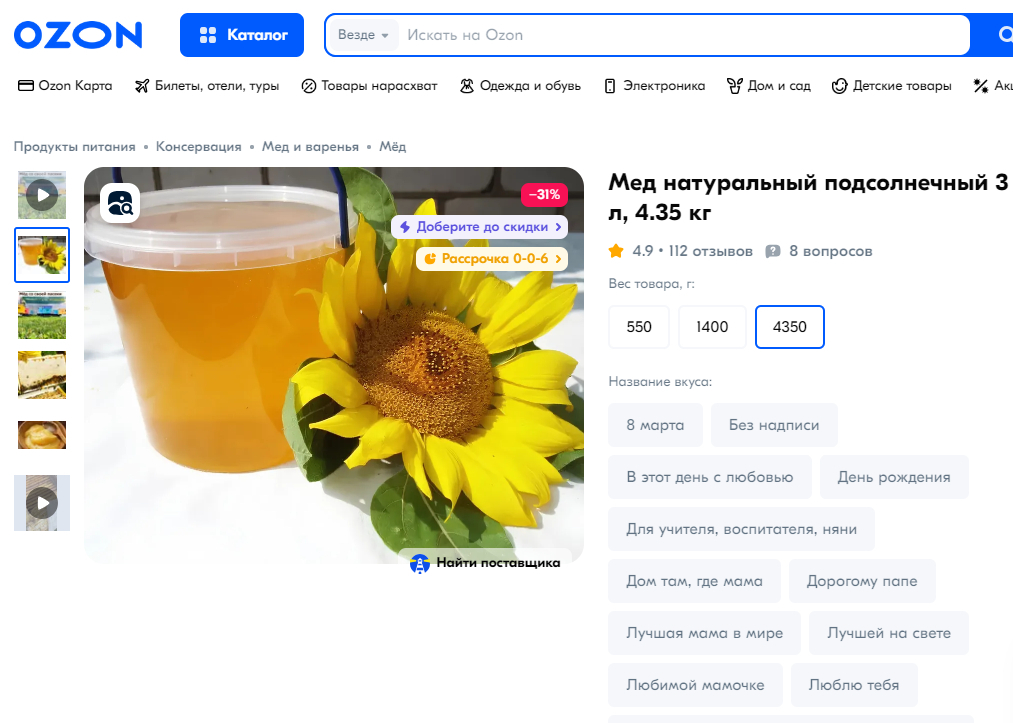Screen dimensions: 1013x723
Task: Open Ozon Карта from top navigation
Action: 65,86
